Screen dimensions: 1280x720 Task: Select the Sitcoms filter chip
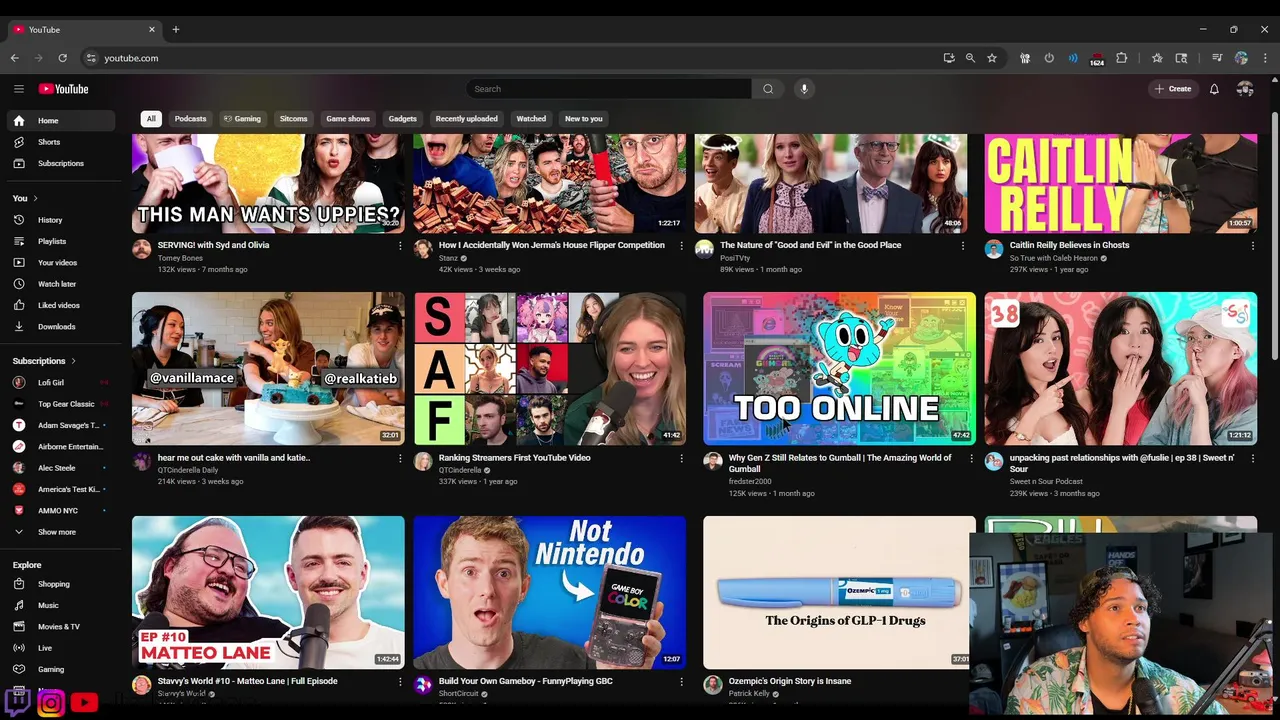[293, 119]
